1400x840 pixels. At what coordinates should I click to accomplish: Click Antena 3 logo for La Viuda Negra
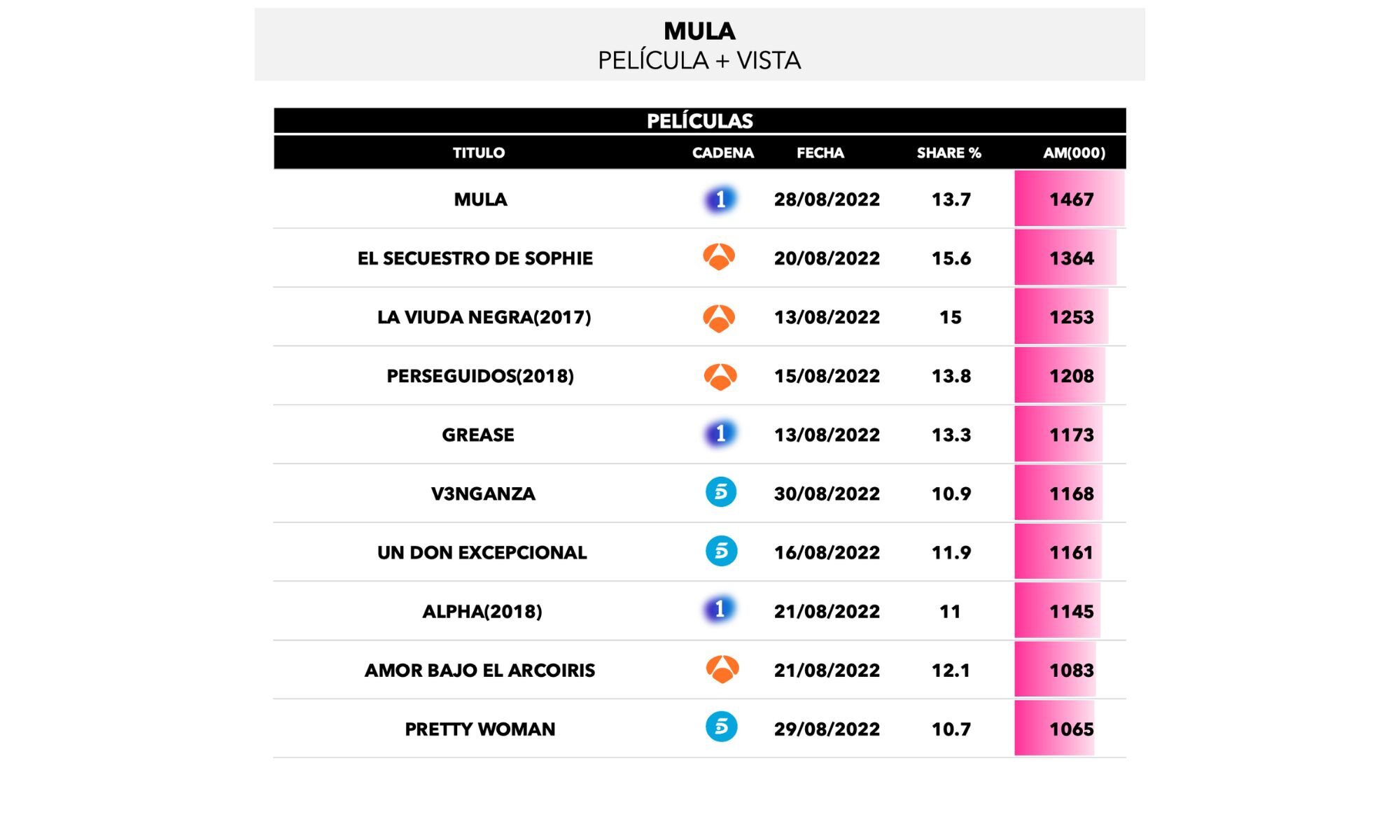pos(720,318)
